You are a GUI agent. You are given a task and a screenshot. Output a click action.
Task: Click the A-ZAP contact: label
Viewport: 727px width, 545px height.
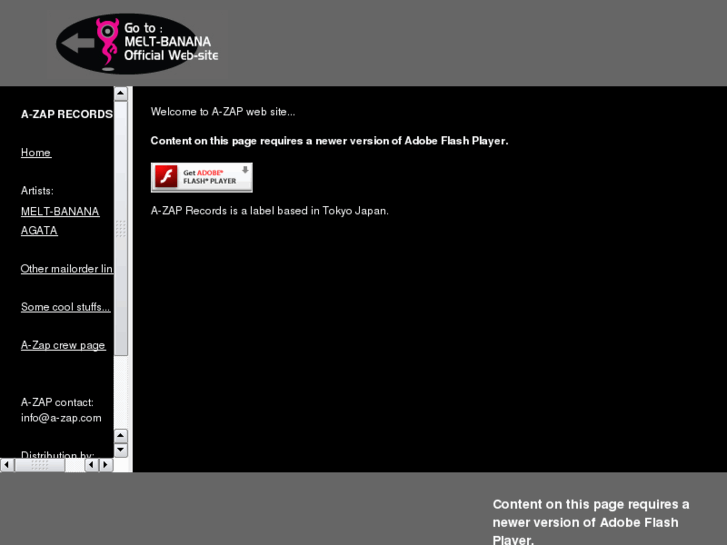(x=57, y=402)
